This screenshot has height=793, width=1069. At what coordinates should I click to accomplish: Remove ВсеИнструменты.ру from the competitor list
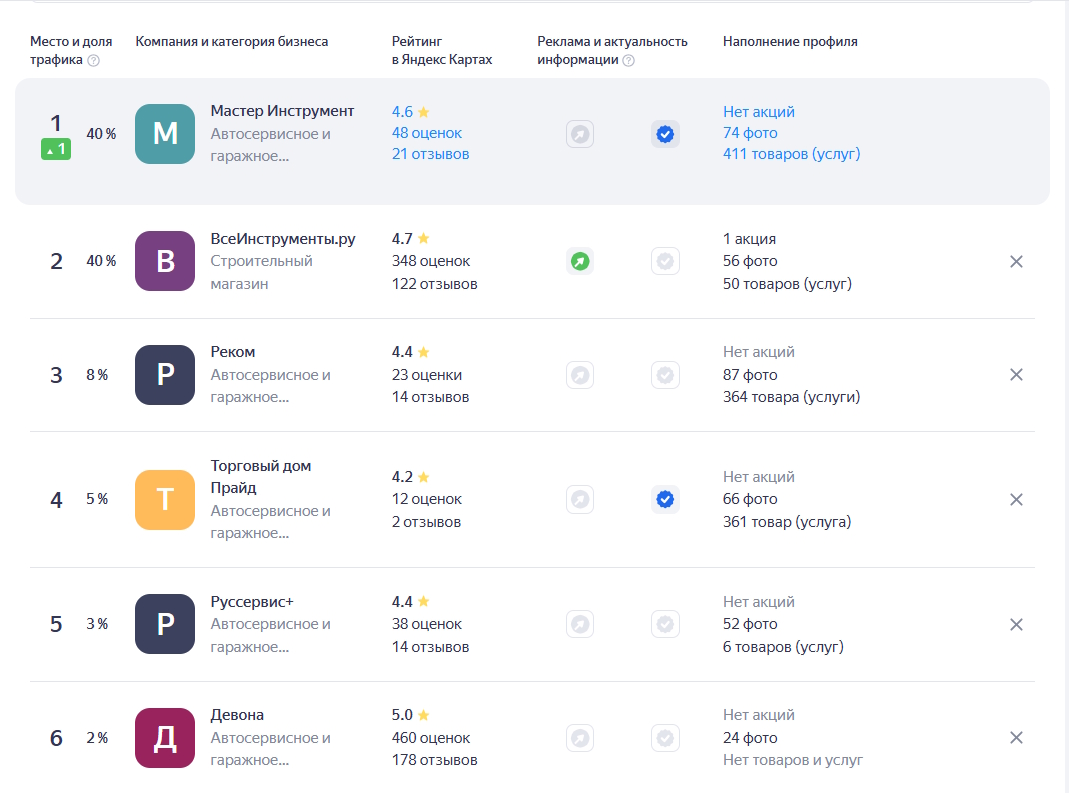(x=1016, y=262)
